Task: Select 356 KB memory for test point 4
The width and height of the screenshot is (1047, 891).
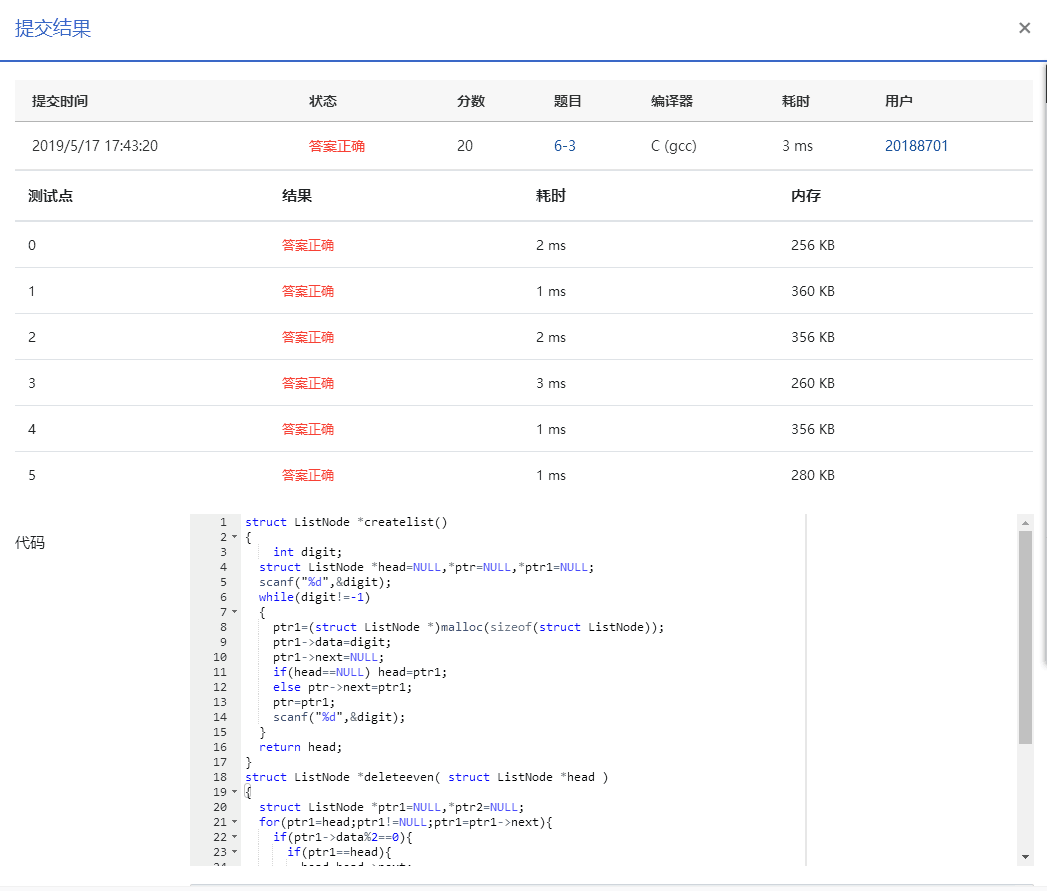Action: [x=813, y=429]
